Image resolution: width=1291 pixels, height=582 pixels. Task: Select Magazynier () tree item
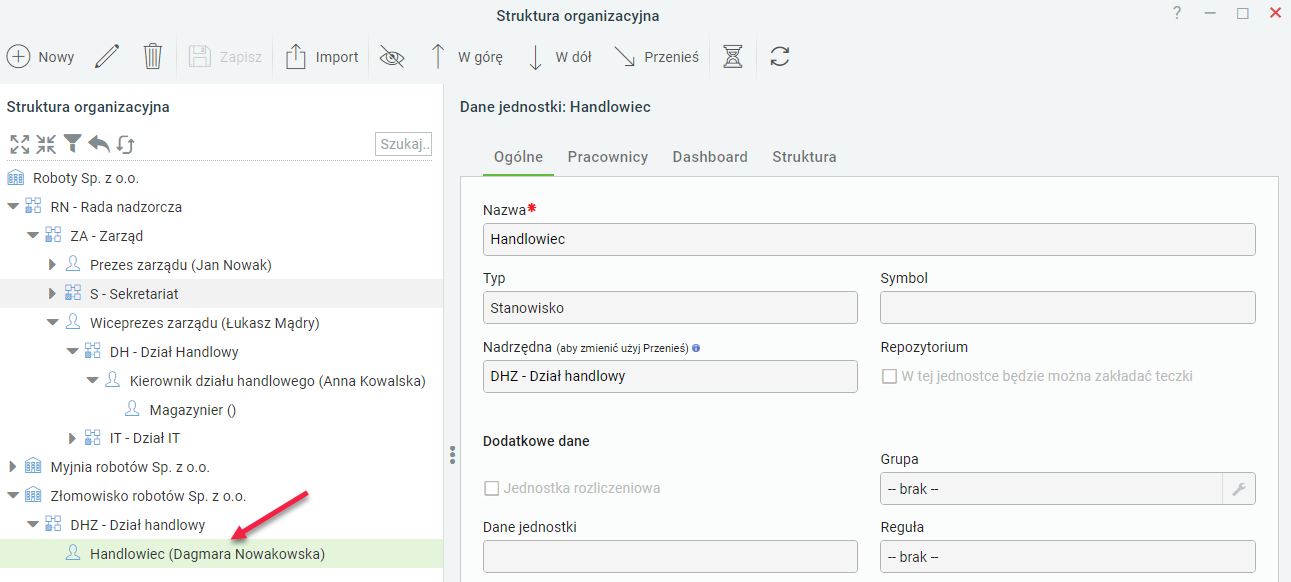(193, 410)
